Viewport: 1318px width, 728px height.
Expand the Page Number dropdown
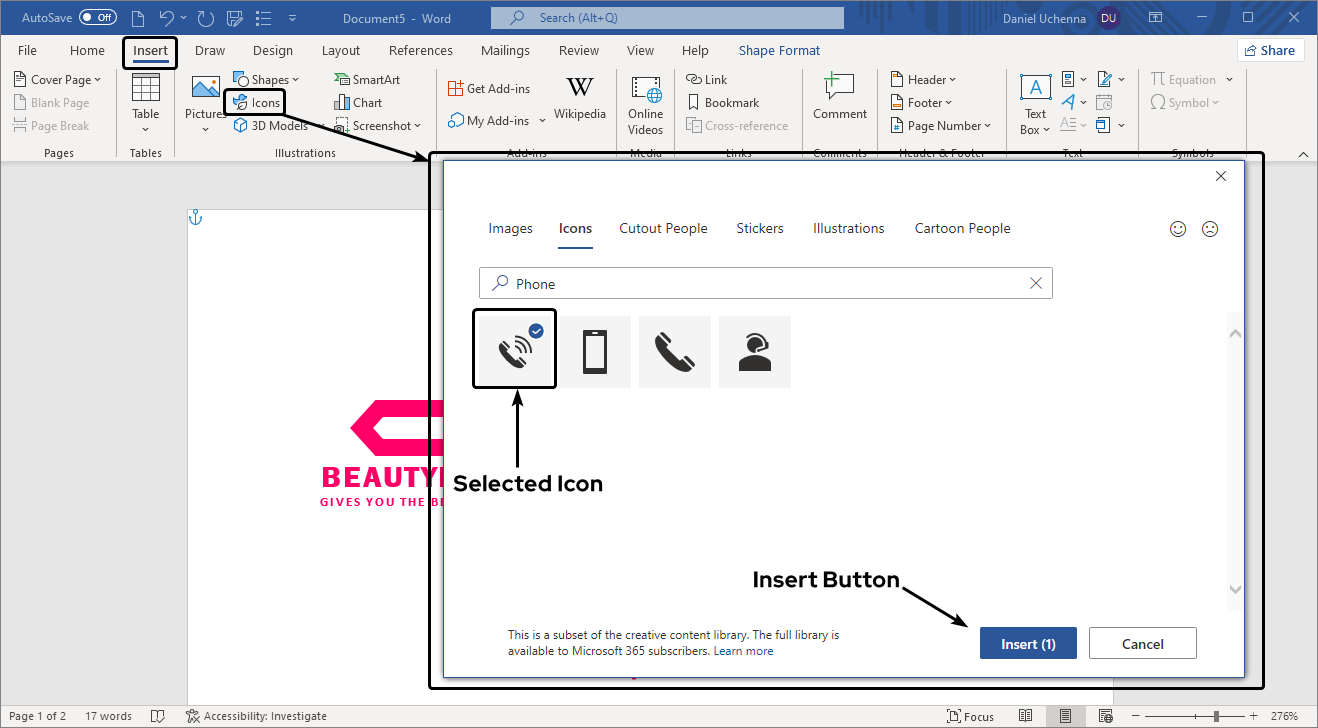941,126
